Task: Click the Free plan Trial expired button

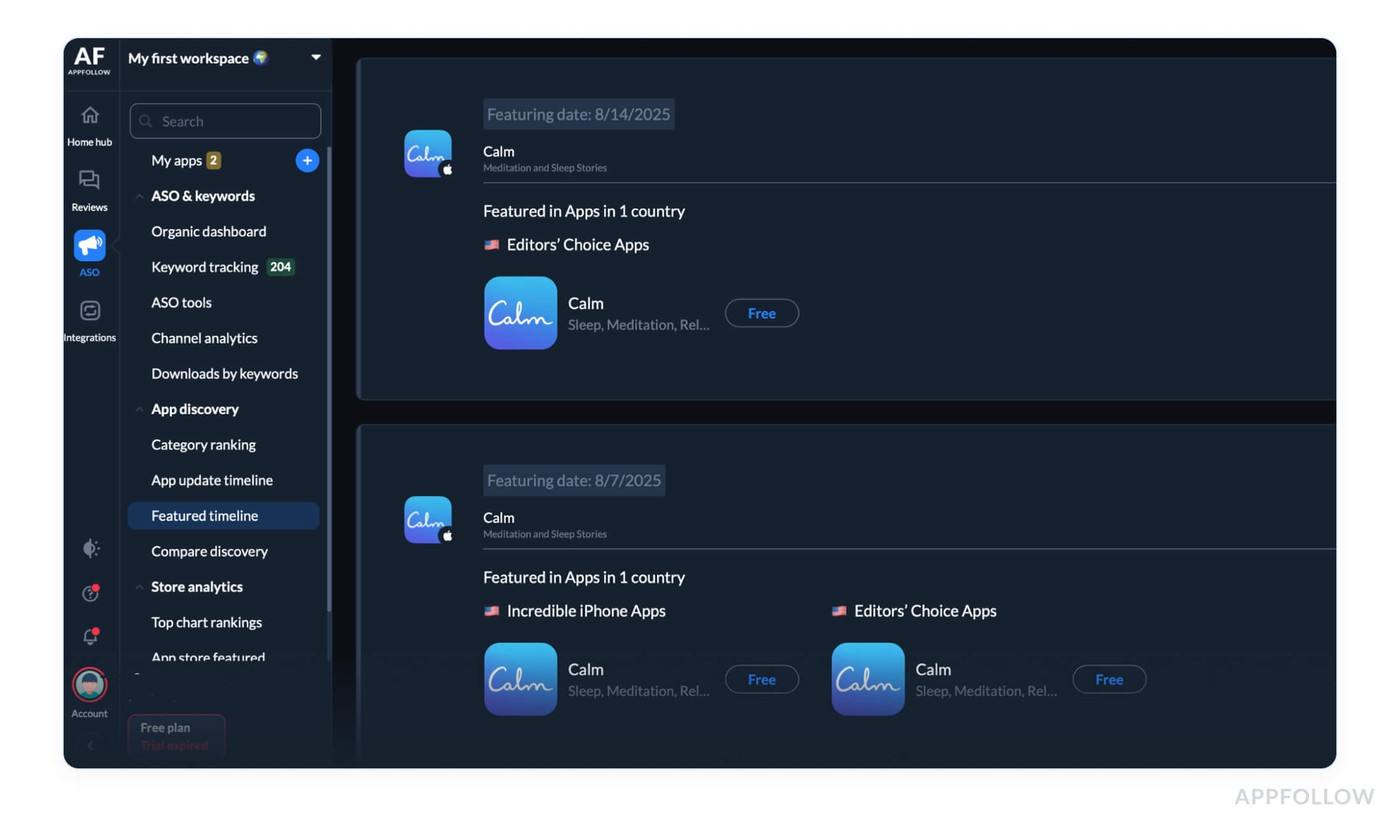Action: (176, 736)
